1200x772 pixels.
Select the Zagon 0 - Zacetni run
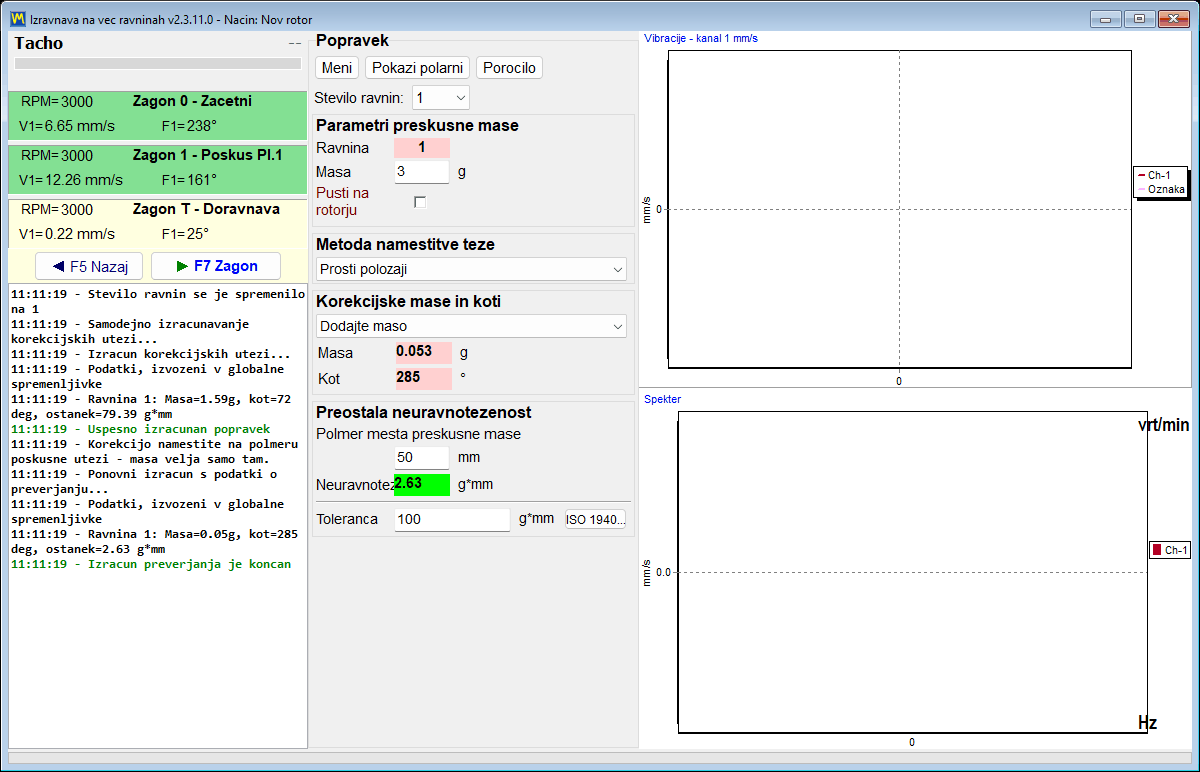pyautogui.click(x=158, y=115)
